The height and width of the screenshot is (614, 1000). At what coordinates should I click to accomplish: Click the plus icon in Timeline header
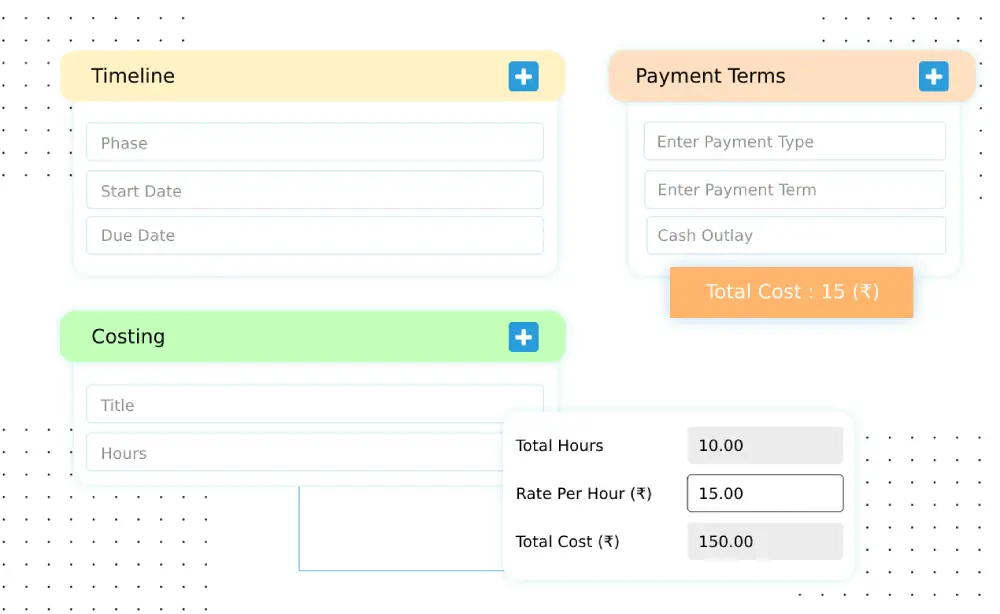tap(523, 77)
